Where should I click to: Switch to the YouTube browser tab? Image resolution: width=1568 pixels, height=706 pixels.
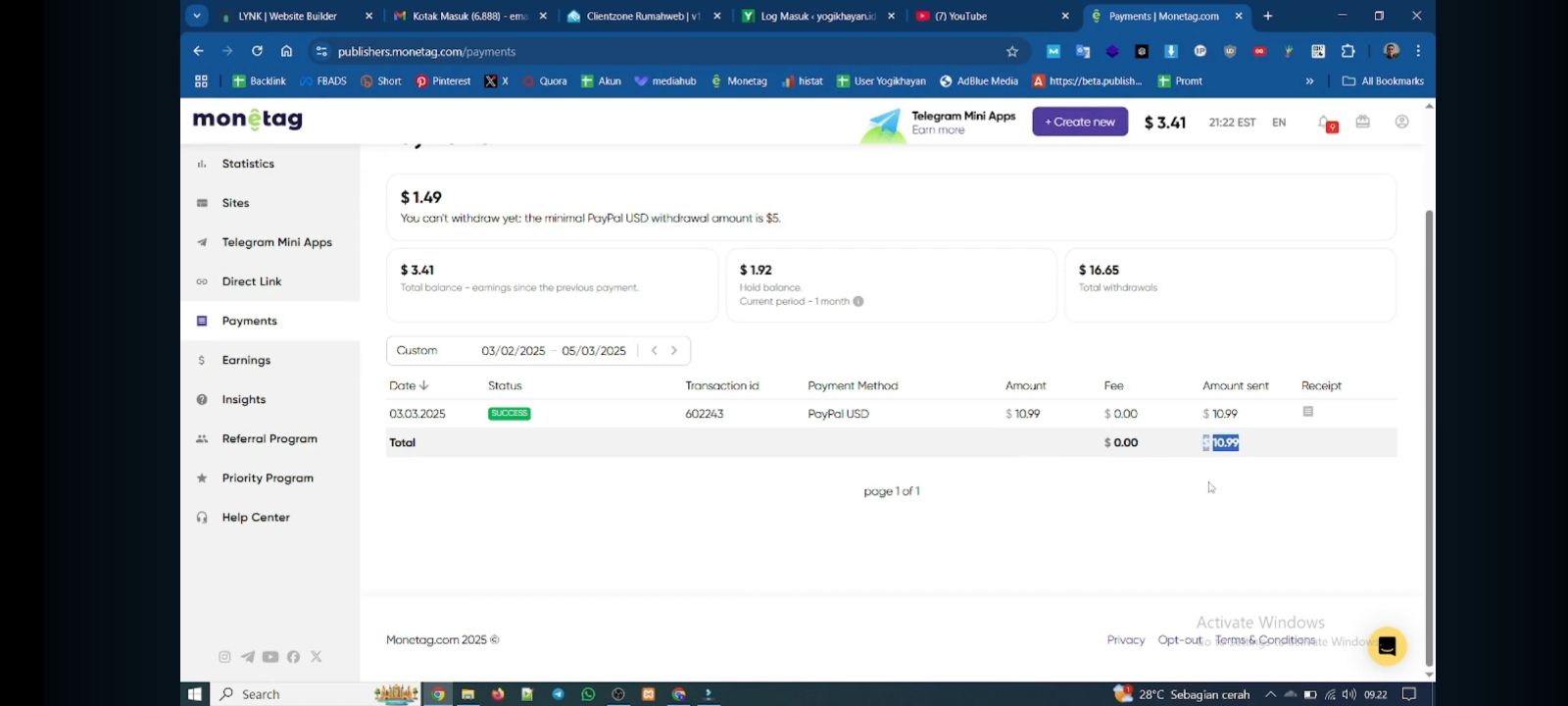click(990, 16)
